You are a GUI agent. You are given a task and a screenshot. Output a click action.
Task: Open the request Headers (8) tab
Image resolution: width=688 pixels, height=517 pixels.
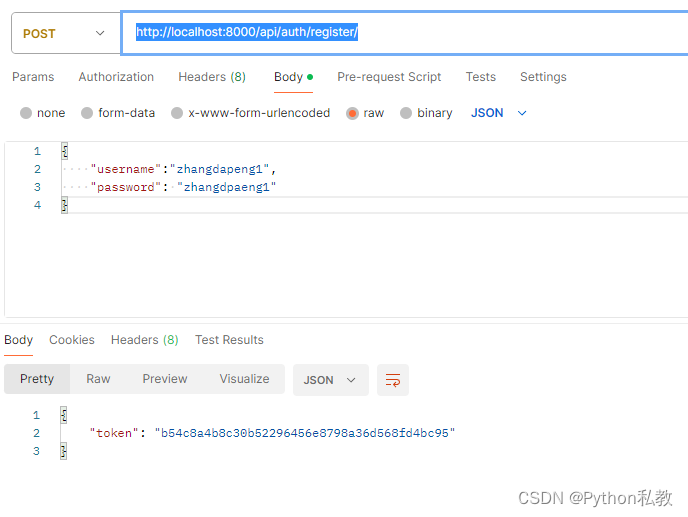[212, 77]
